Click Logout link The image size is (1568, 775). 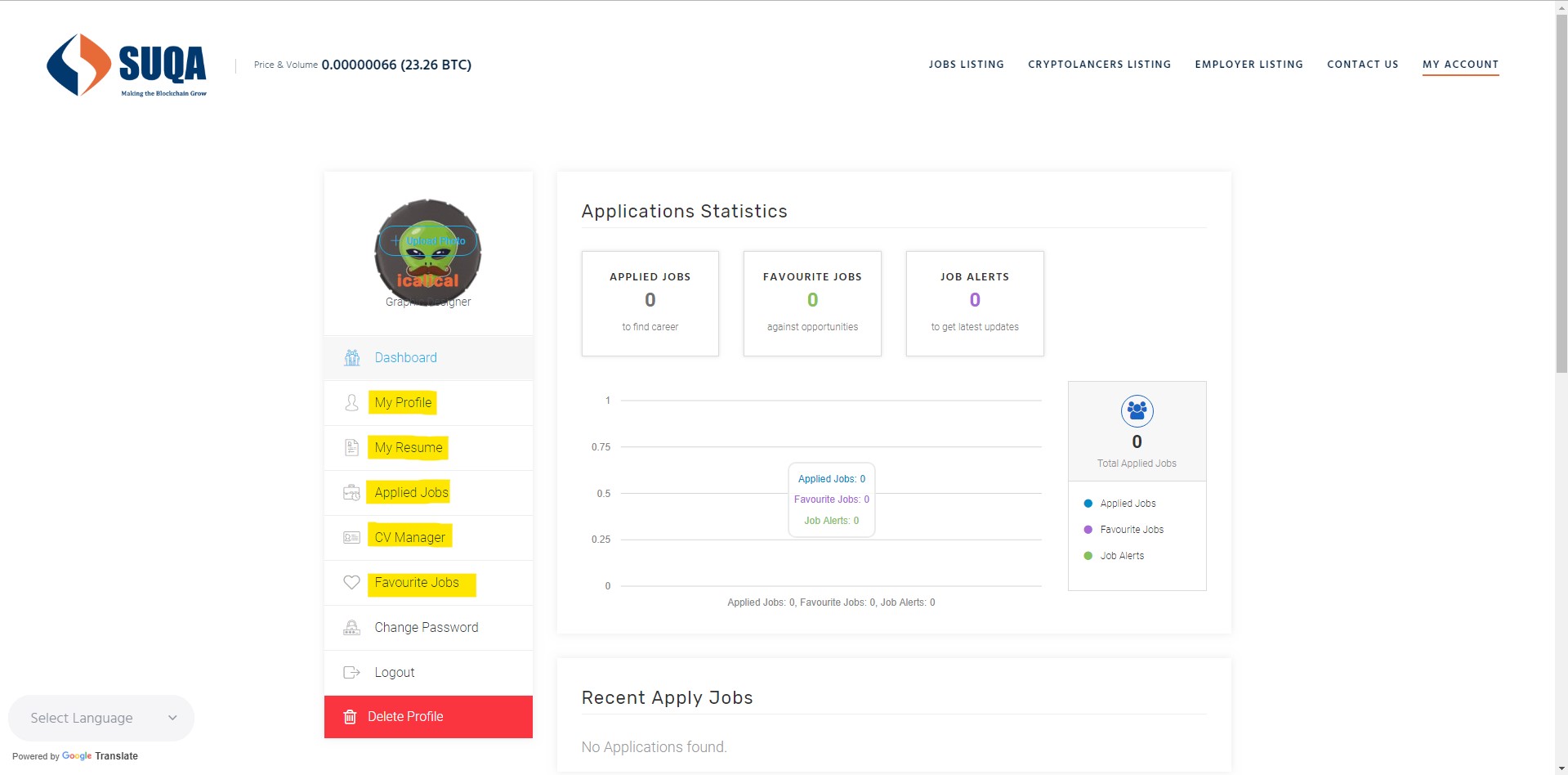428,672
